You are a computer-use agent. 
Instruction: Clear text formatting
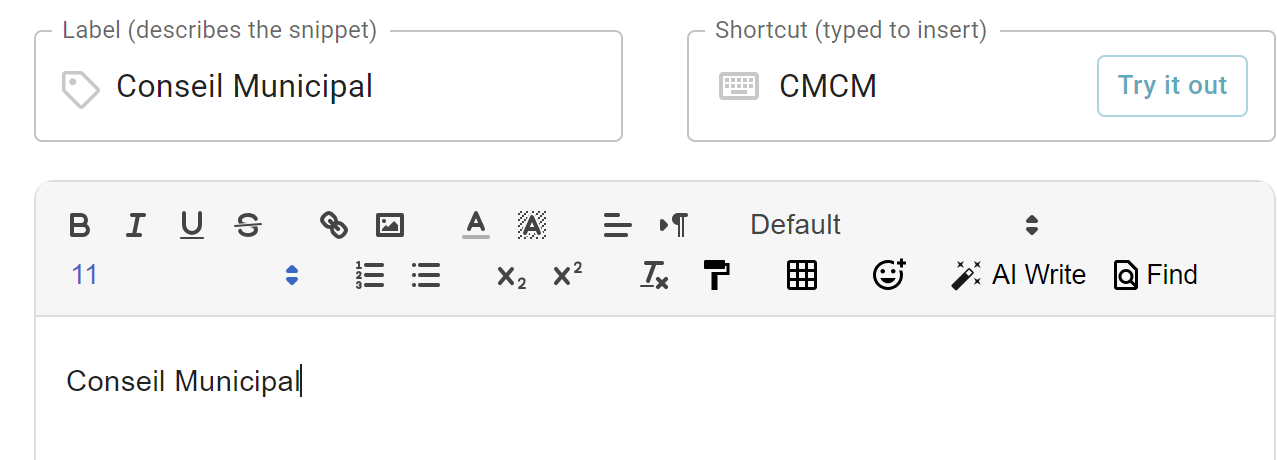pyautogui.click(x=654, y=275)
